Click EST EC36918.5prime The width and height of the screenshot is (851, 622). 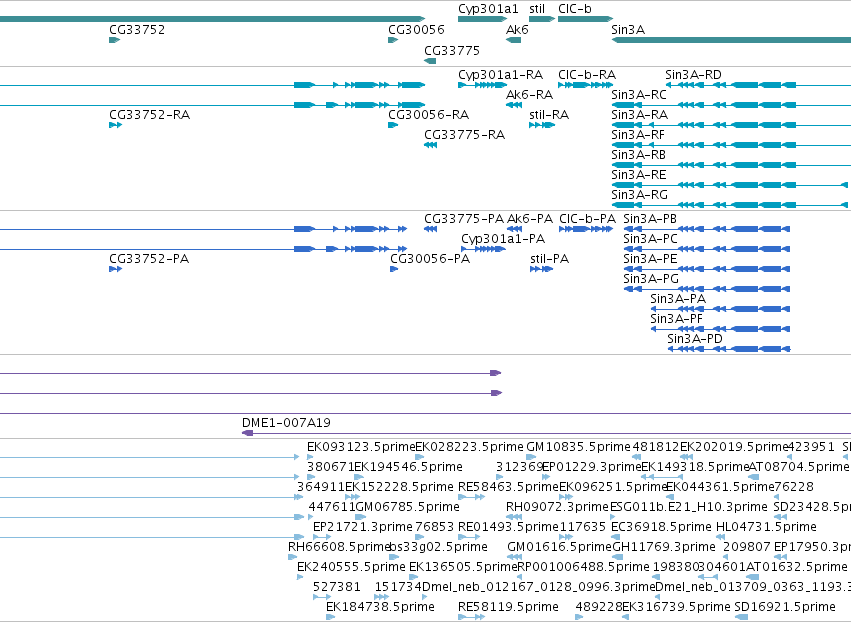pos(661,526)
